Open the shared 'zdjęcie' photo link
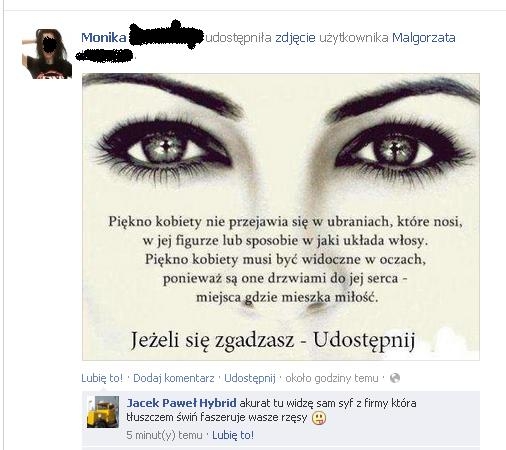506x450 pixels. (295, 38)
